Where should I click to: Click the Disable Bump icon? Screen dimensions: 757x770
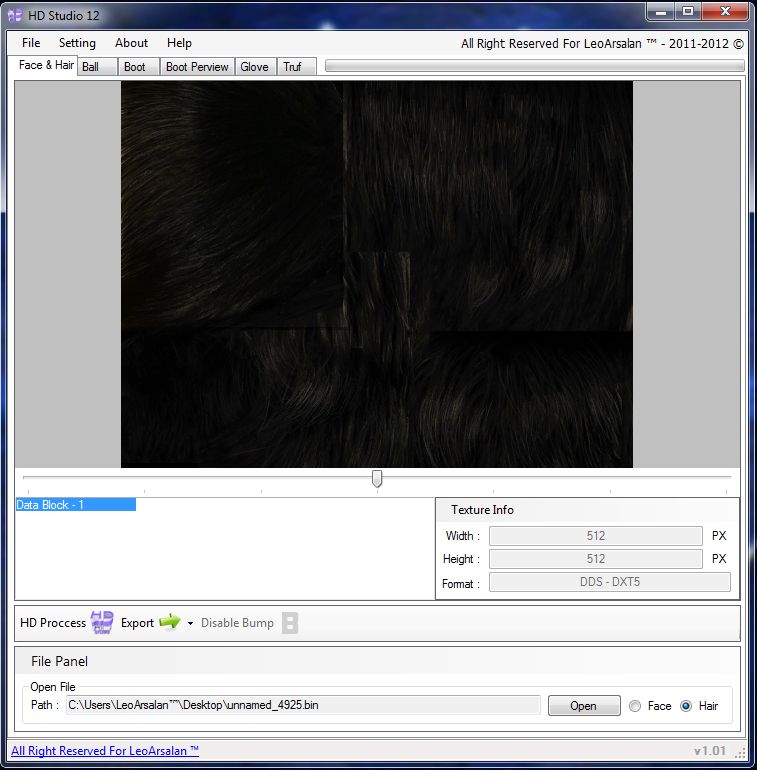(290, 623)
